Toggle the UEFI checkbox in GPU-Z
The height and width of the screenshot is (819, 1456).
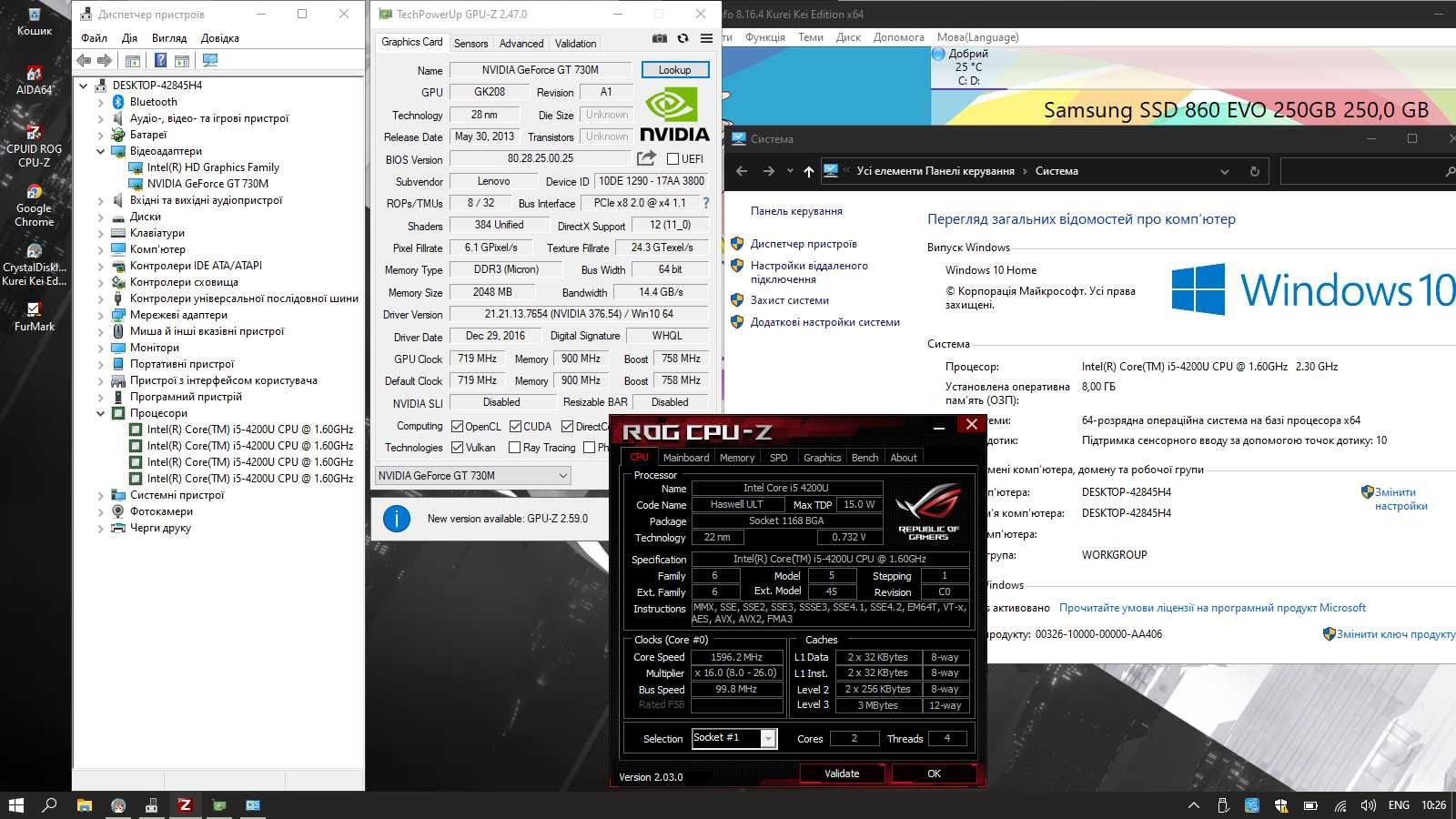click(x=673, y=158)
